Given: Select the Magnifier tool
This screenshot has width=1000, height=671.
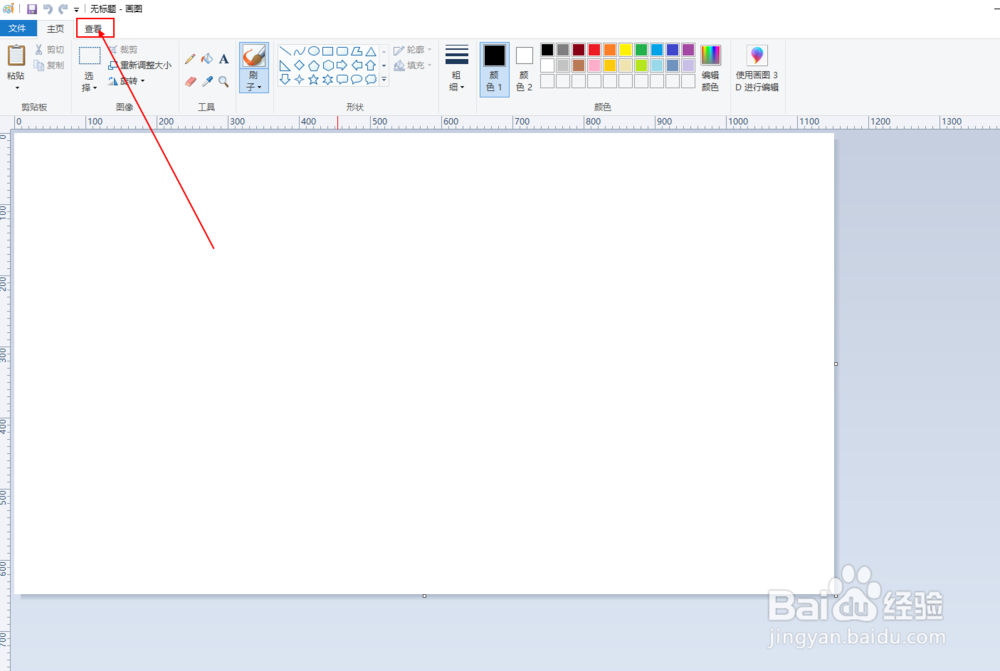Looking at the screenshot, I should [224, 81].
